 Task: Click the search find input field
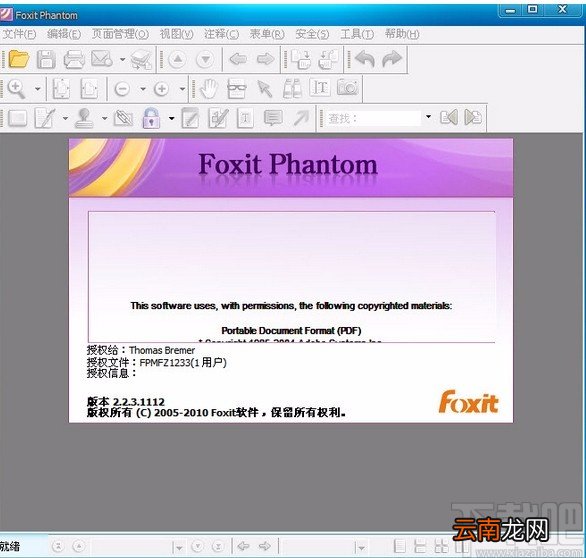pos(374,118)
